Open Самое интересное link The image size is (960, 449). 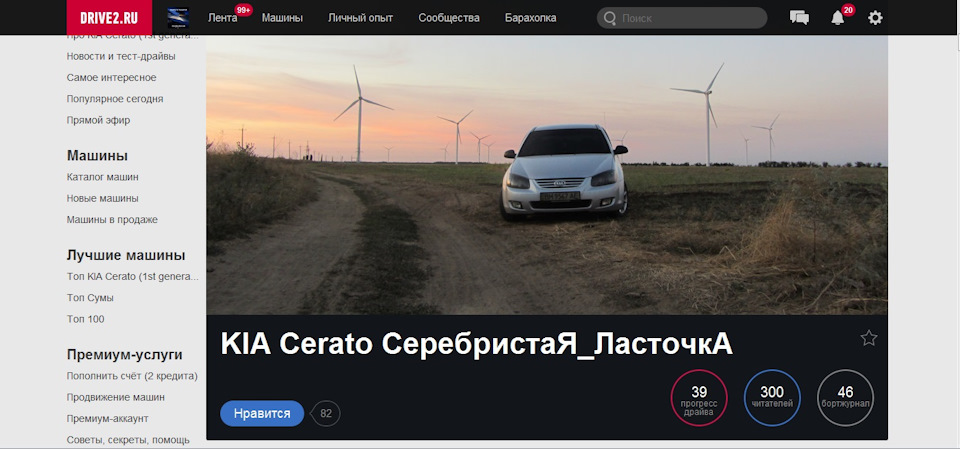[111, 78]
